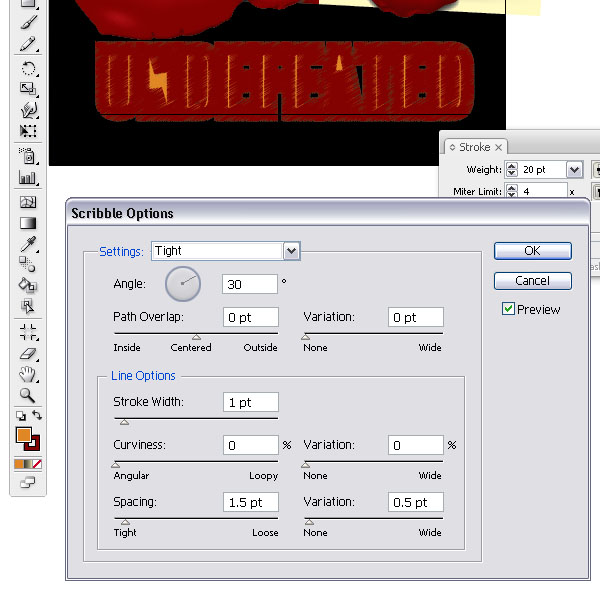Apply solid Color mode button
This screenshot has height=600, width=600.
pos(19,464)
